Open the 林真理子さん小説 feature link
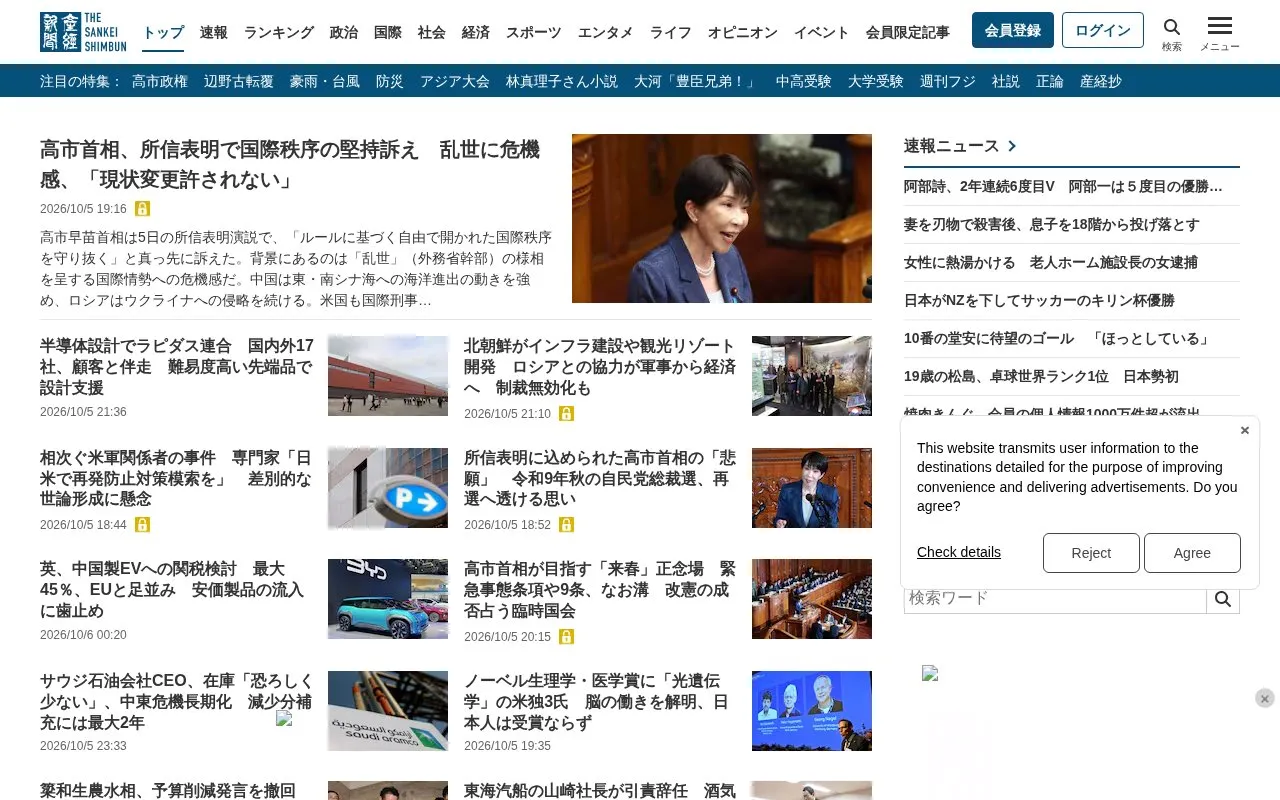Viewport: 1280px width, 800px height. point(562,81)
